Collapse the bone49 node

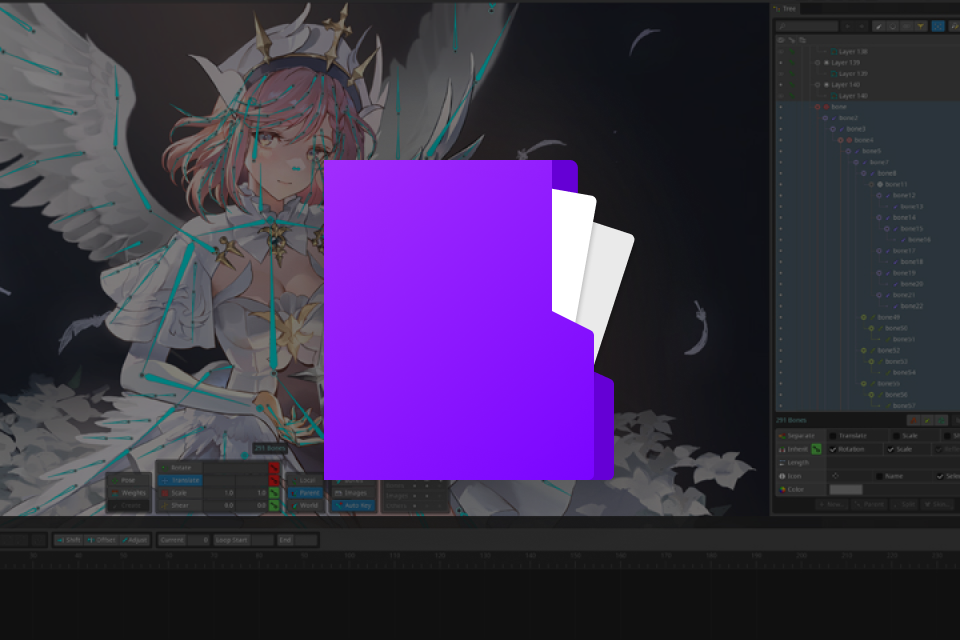[863, 317]
